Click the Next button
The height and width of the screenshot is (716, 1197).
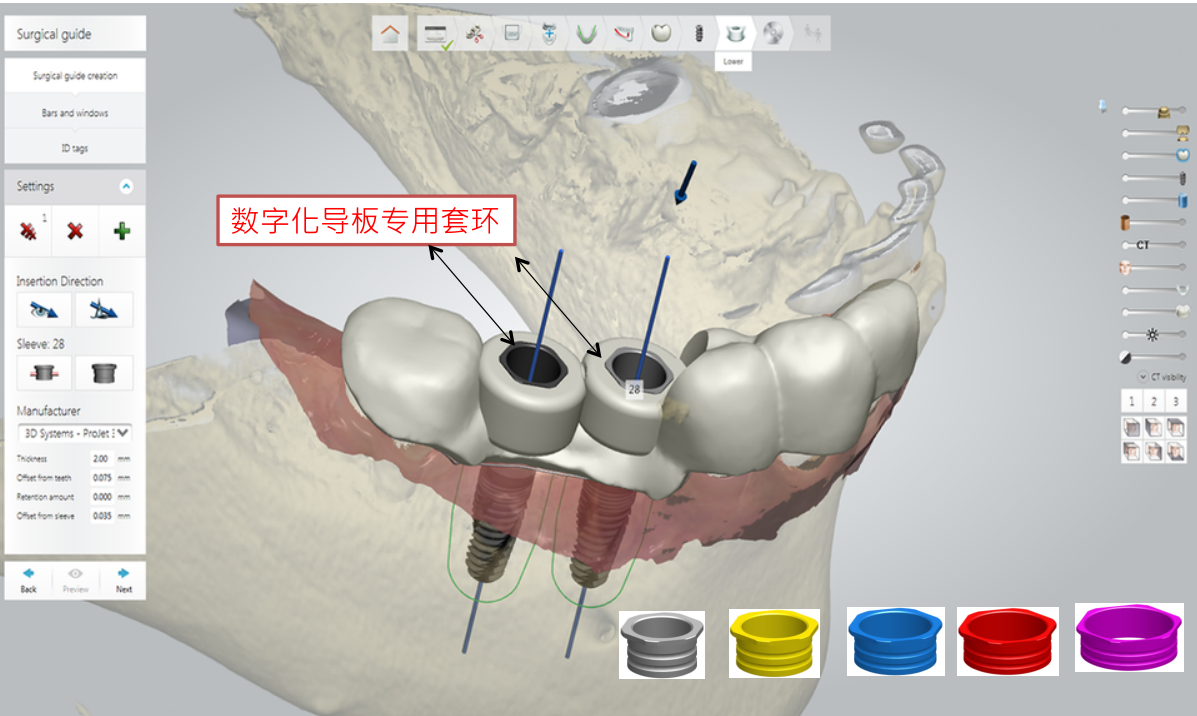[123, 580]
